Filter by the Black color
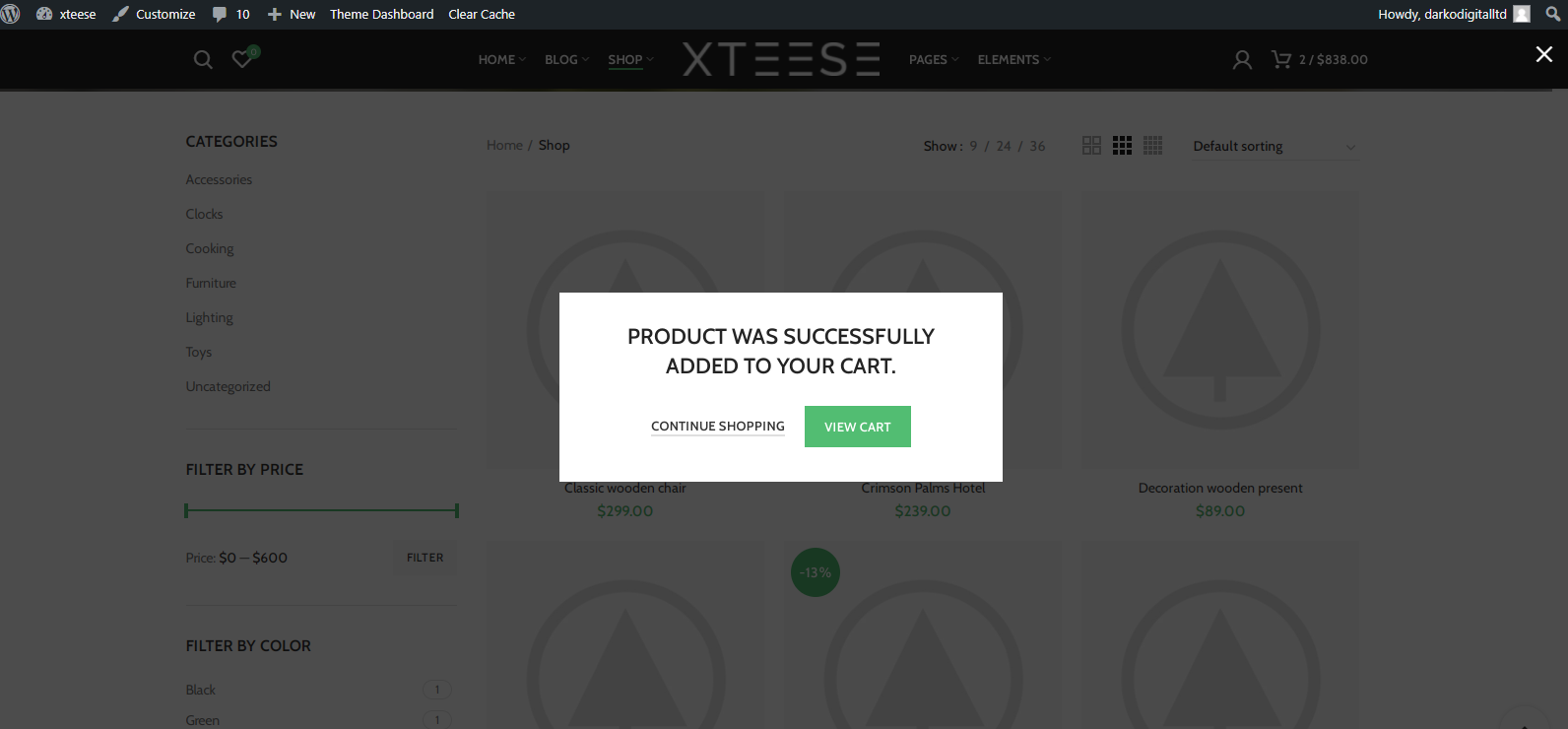This screenshot has height=729, width=1568. point(201,690)
